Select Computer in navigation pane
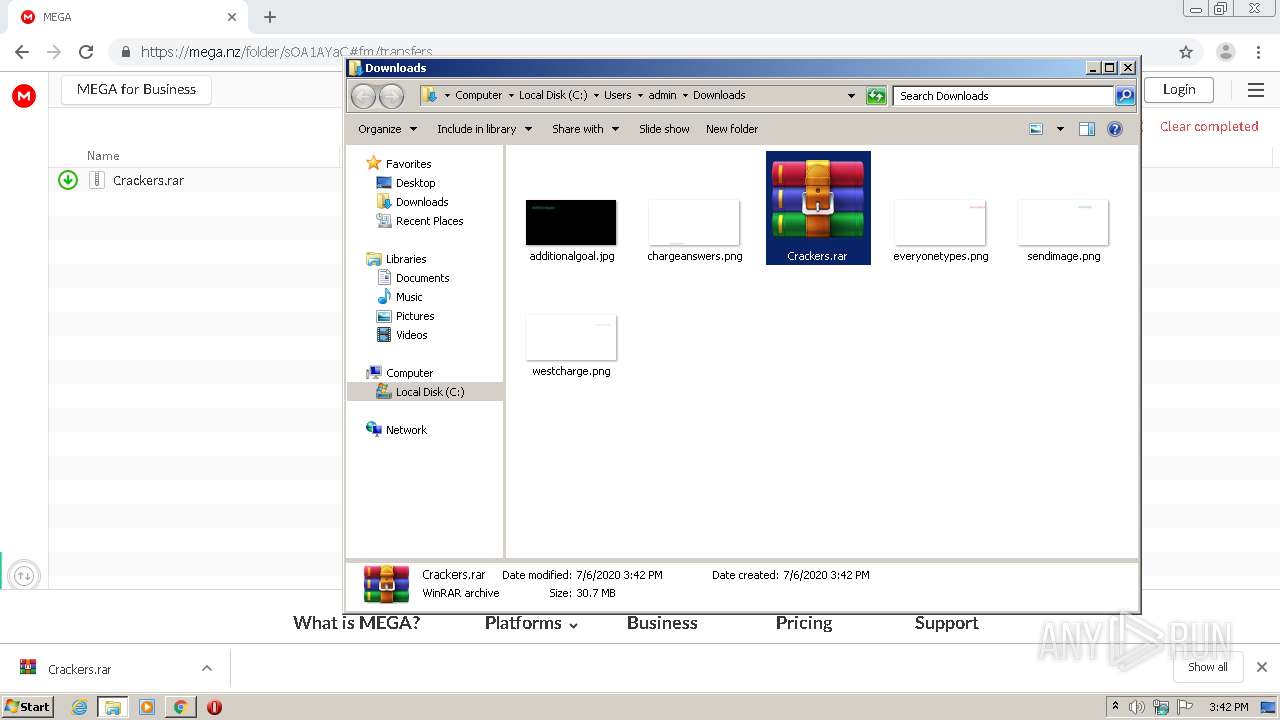This screenshot has width=1280, height=720. click(409, 373)
